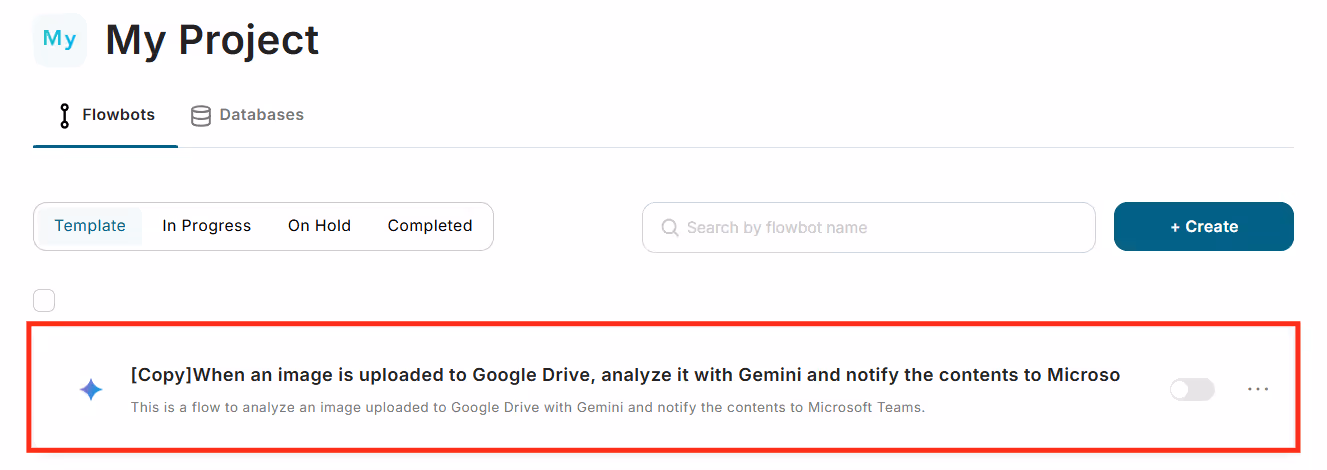Switch to the Databases tab
The width and height of the screenshot is (1327, 470).
click(x=248, y=115)
